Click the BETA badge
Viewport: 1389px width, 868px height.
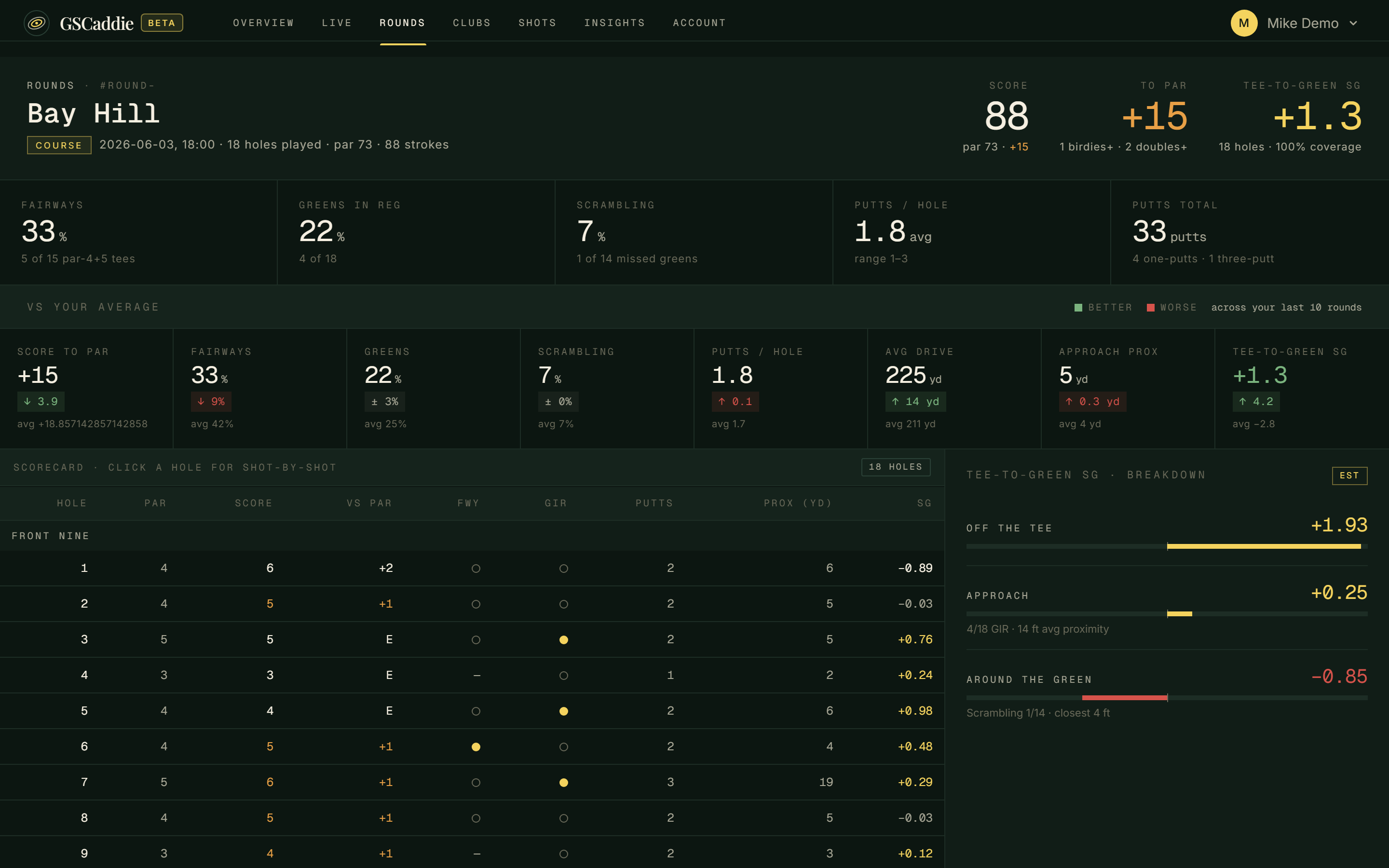pyautogui.click(x=162, y=23)
